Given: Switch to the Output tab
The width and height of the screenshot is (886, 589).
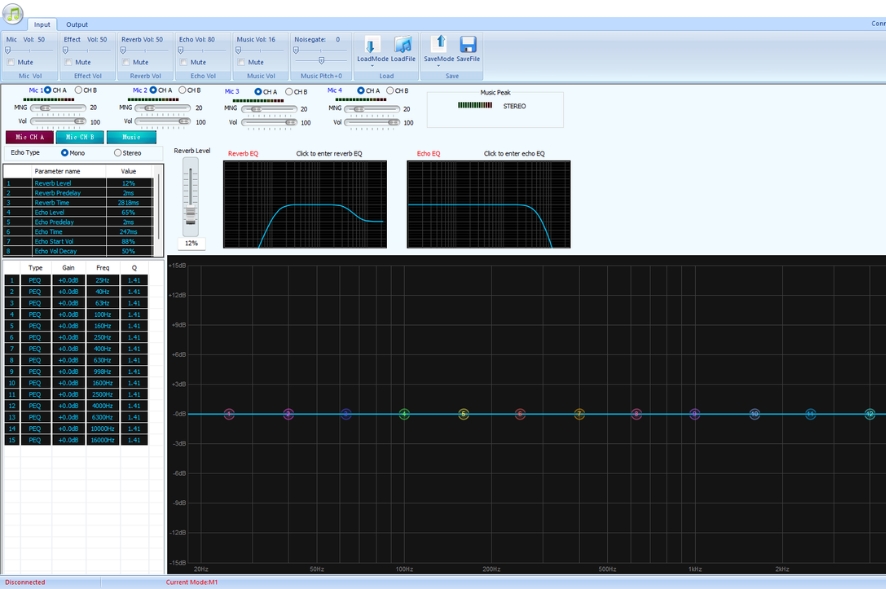Looking at the screenshot, I should [77, 25].
